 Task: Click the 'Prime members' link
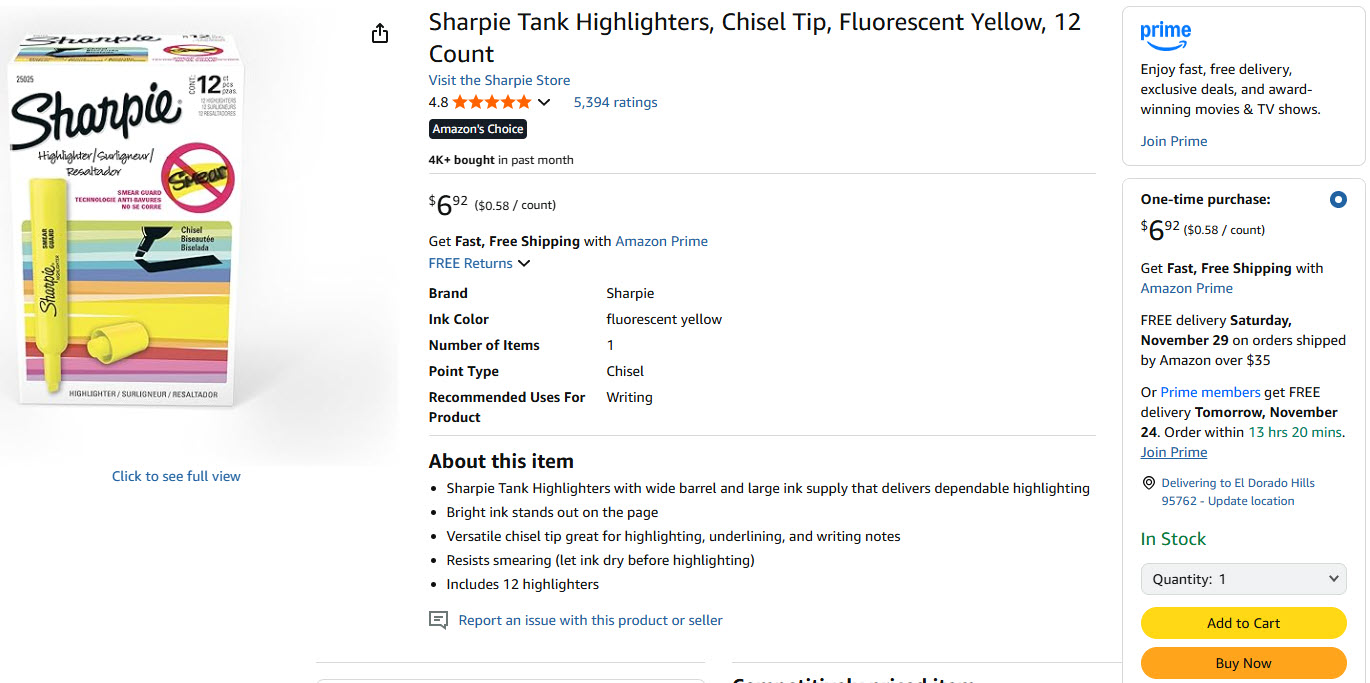[x=1210, y=392]
